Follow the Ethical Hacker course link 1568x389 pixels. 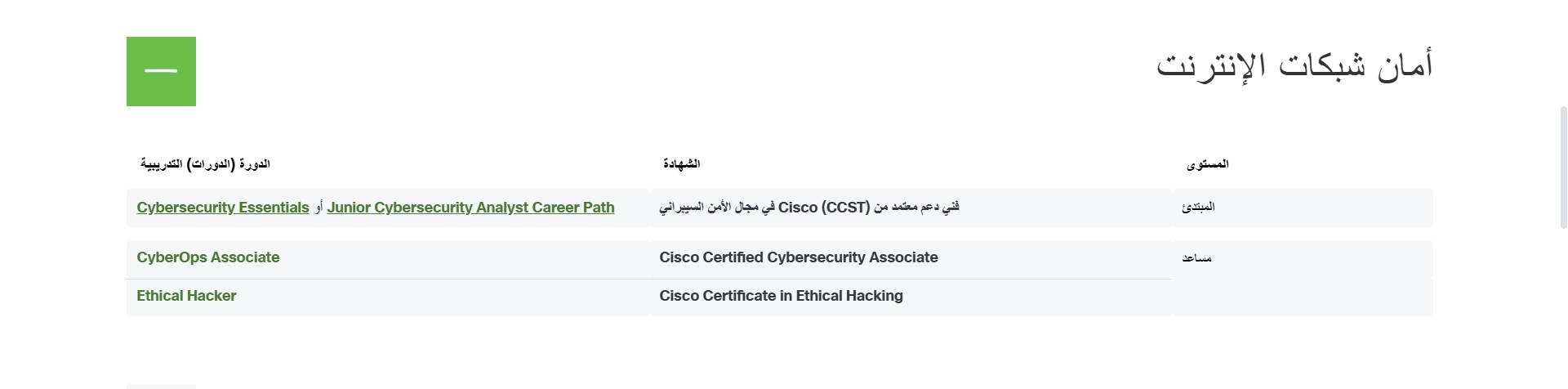point(186,296)
